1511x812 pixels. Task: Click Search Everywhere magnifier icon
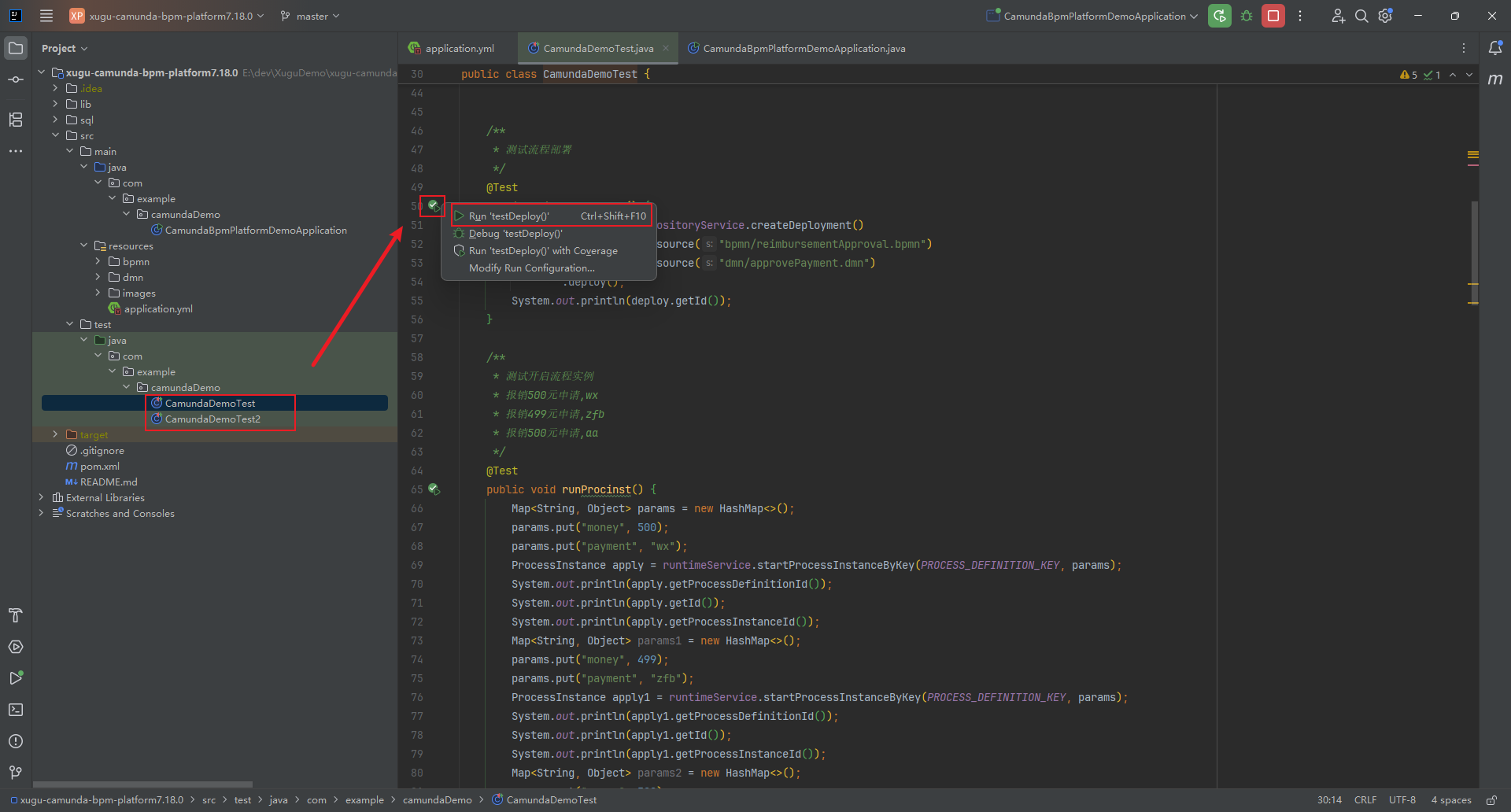pos(1361,16)
